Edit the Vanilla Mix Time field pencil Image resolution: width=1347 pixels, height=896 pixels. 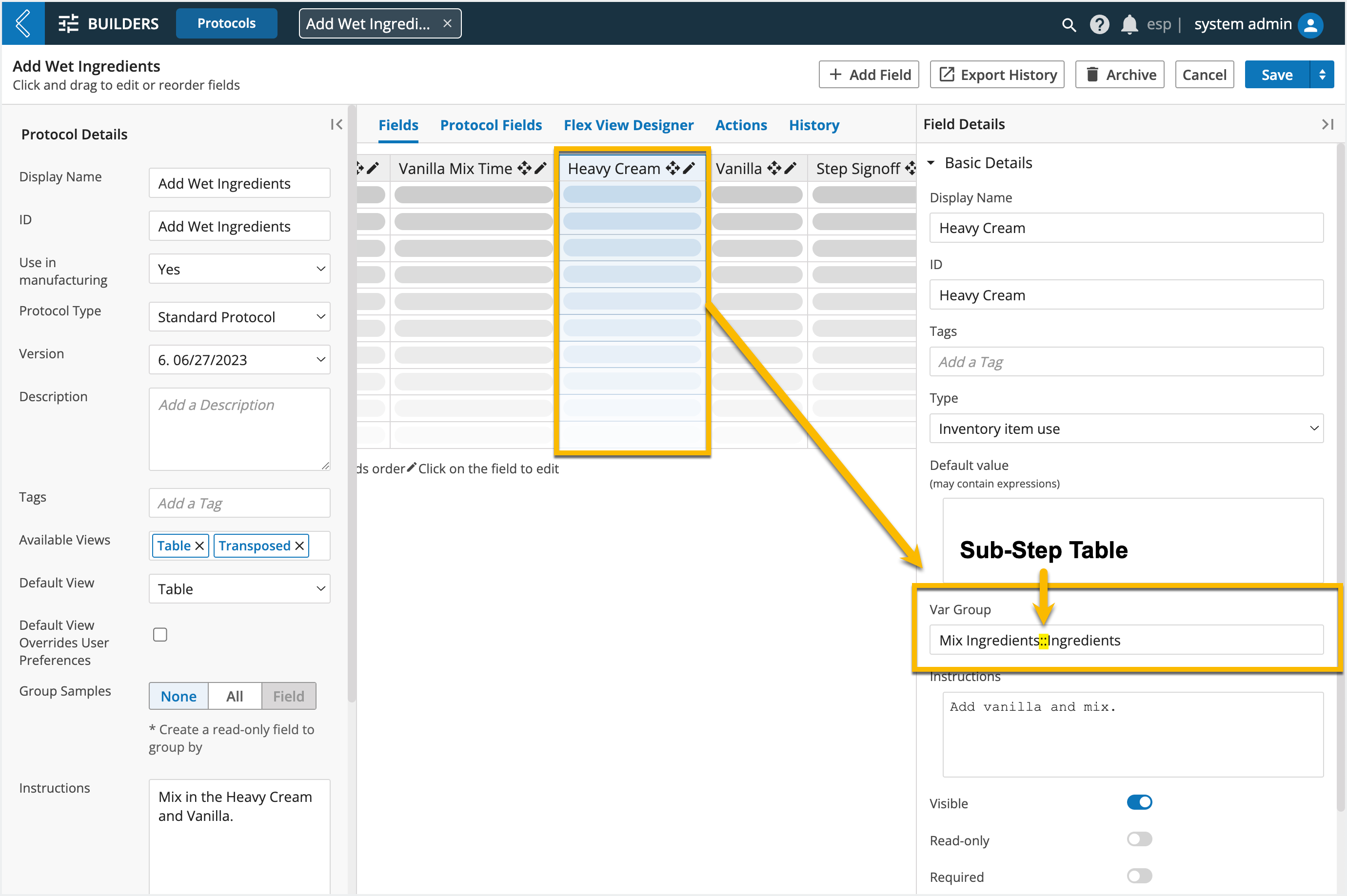[540, 168]
